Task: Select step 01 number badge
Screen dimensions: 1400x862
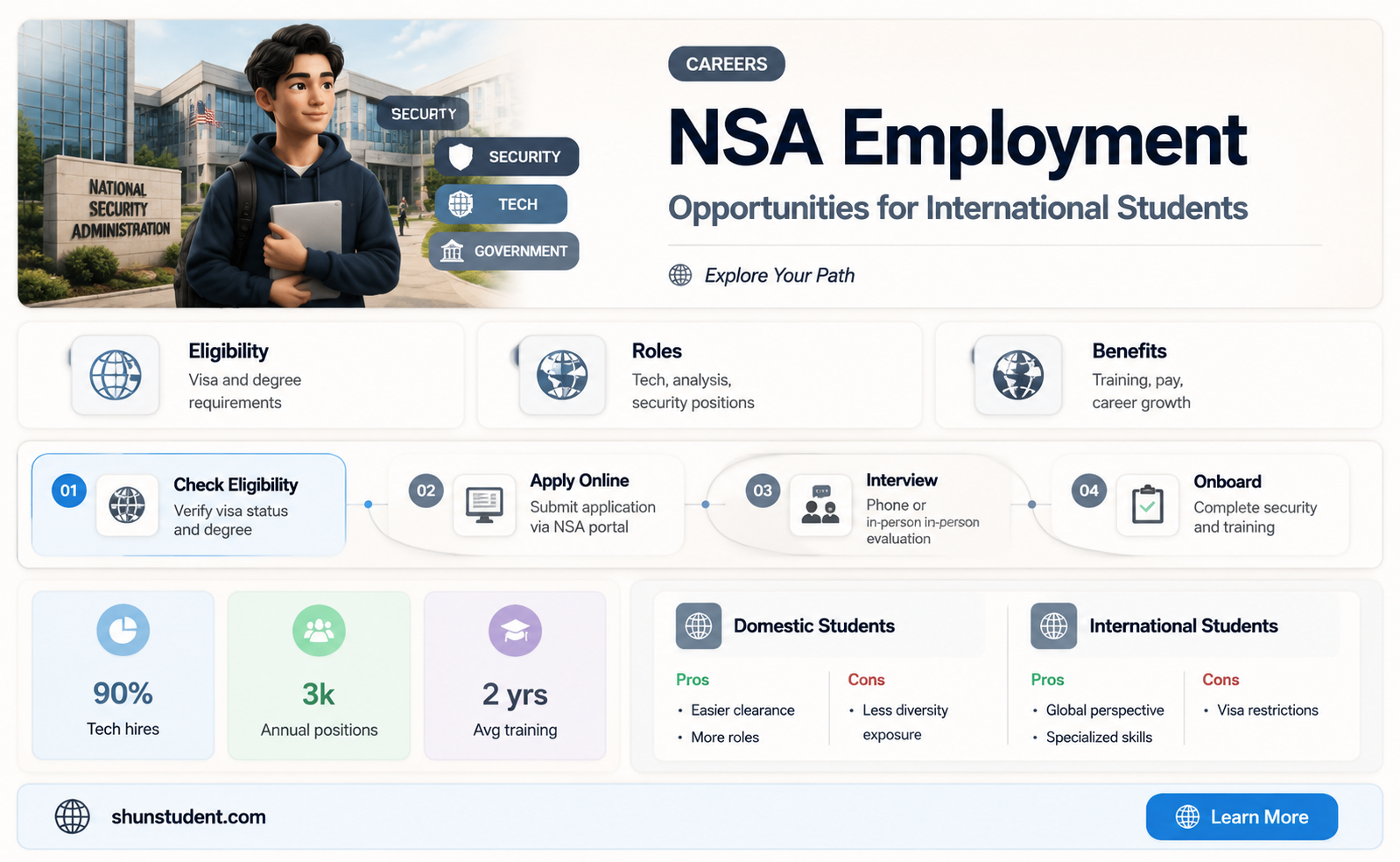Action: point(69,491)
